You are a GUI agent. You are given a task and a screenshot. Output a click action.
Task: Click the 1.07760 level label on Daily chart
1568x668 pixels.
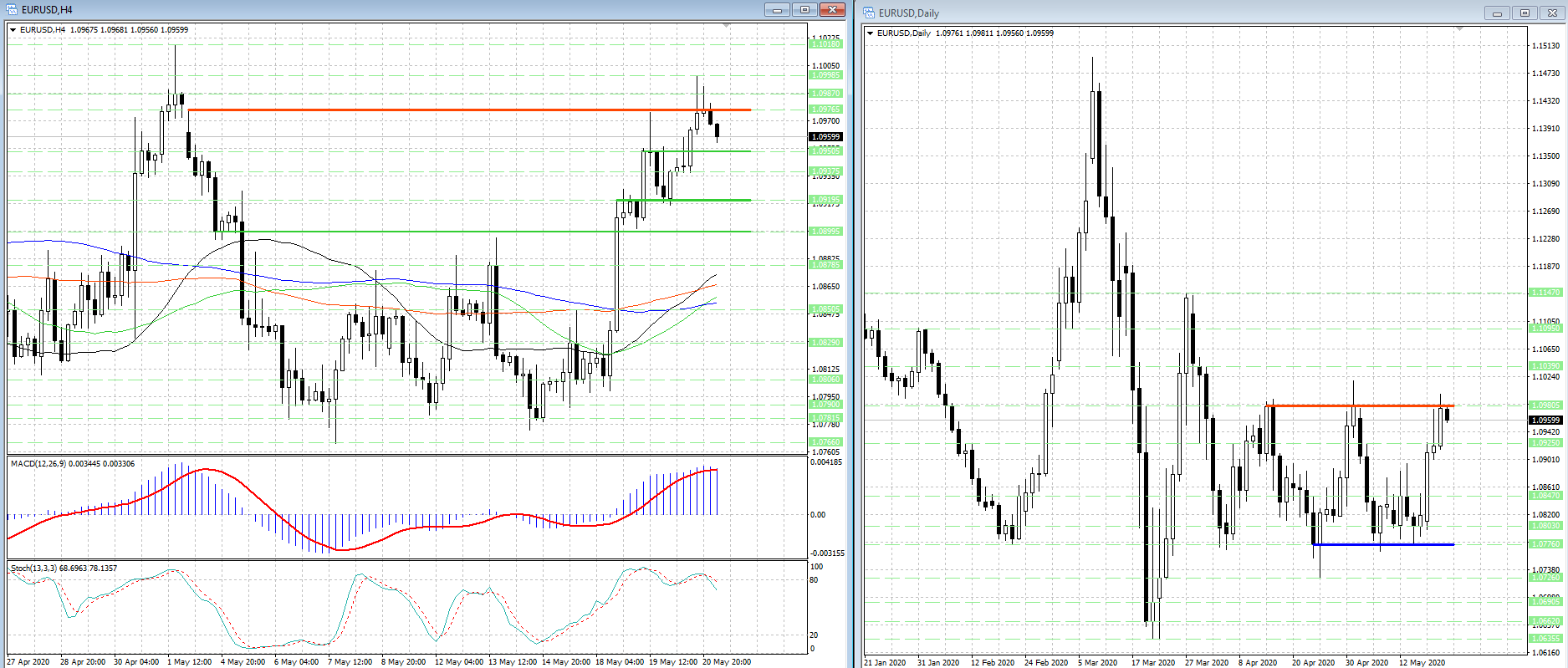(x=1545, y=544)
